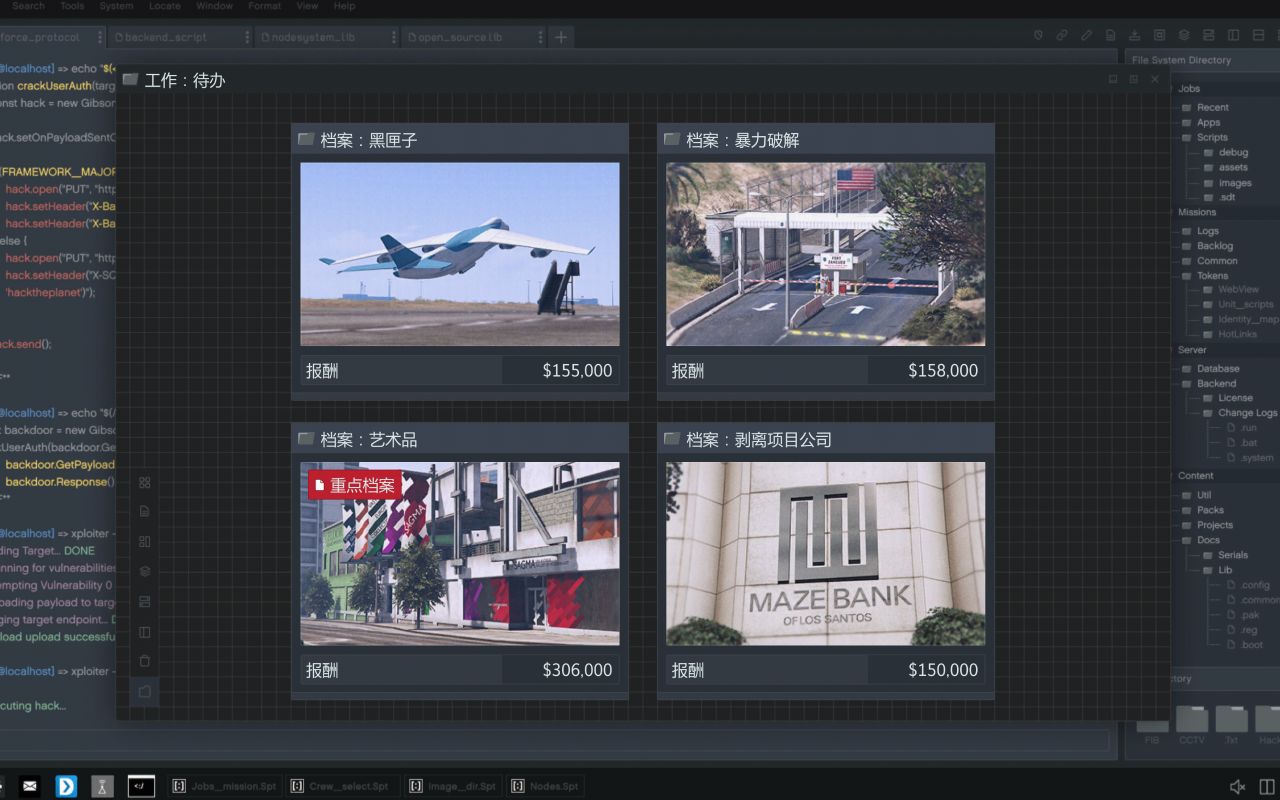1280x800 pixels.
Task: Open the Crew__select.Spt taskbar item
Action: [x=341, y=786]
